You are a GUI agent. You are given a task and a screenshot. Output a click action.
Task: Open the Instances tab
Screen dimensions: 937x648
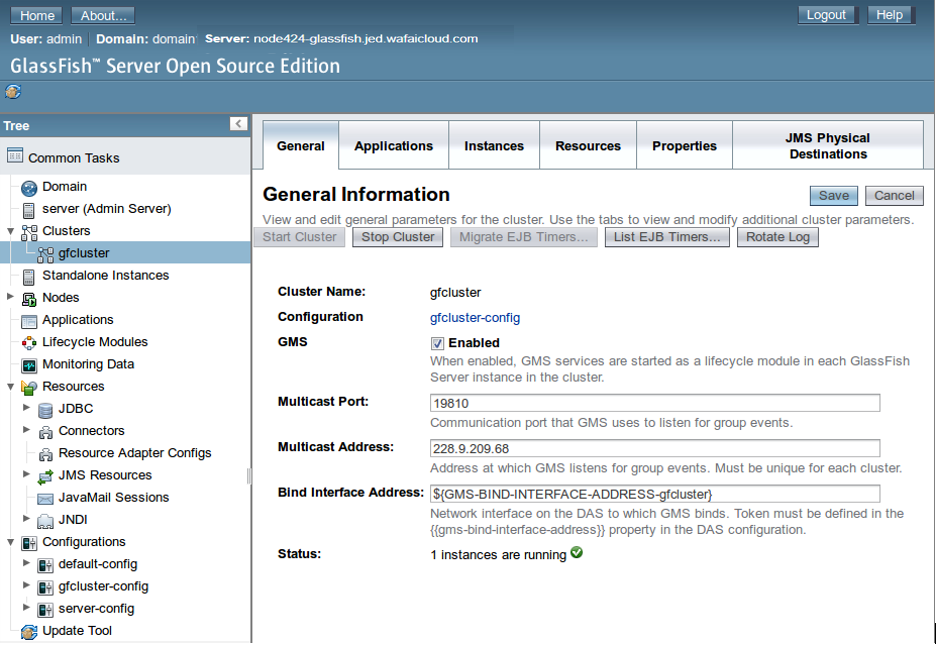pyautogui.click(x=494, y=146)
